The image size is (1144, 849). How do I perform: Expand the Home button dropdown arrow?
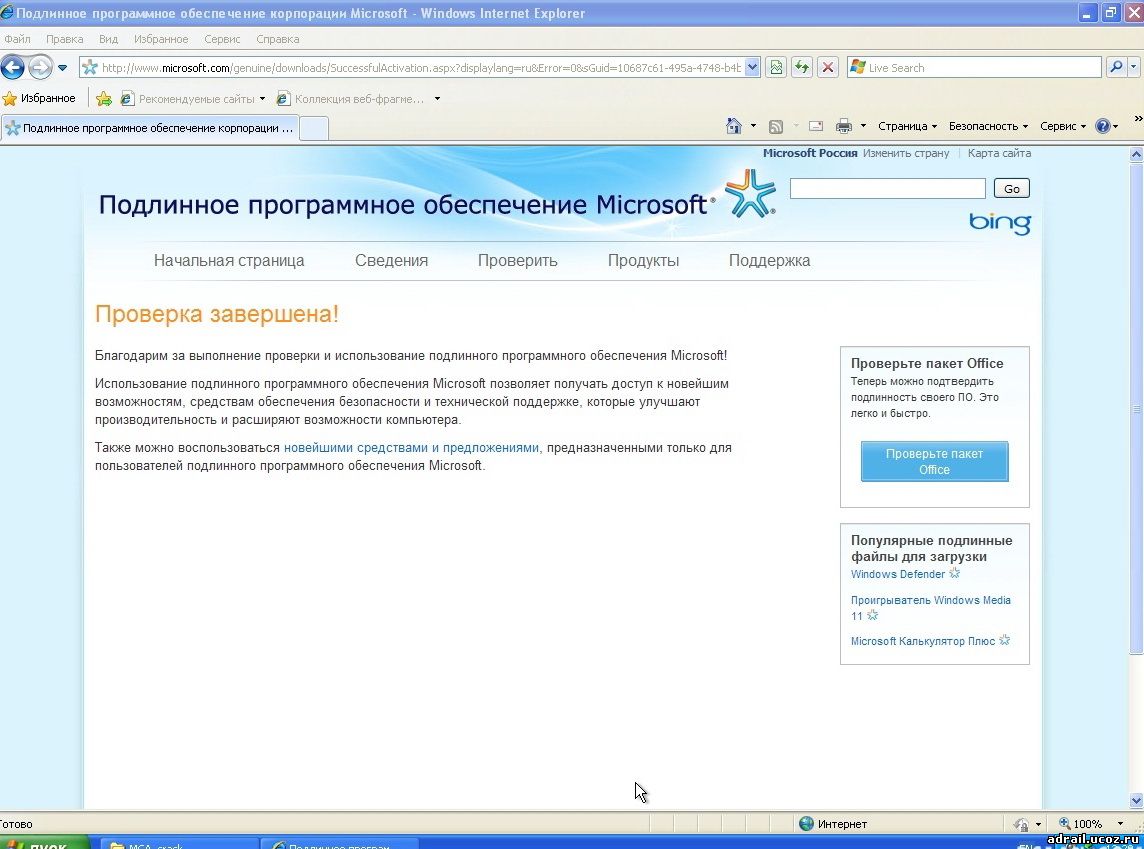coord(753,126)
